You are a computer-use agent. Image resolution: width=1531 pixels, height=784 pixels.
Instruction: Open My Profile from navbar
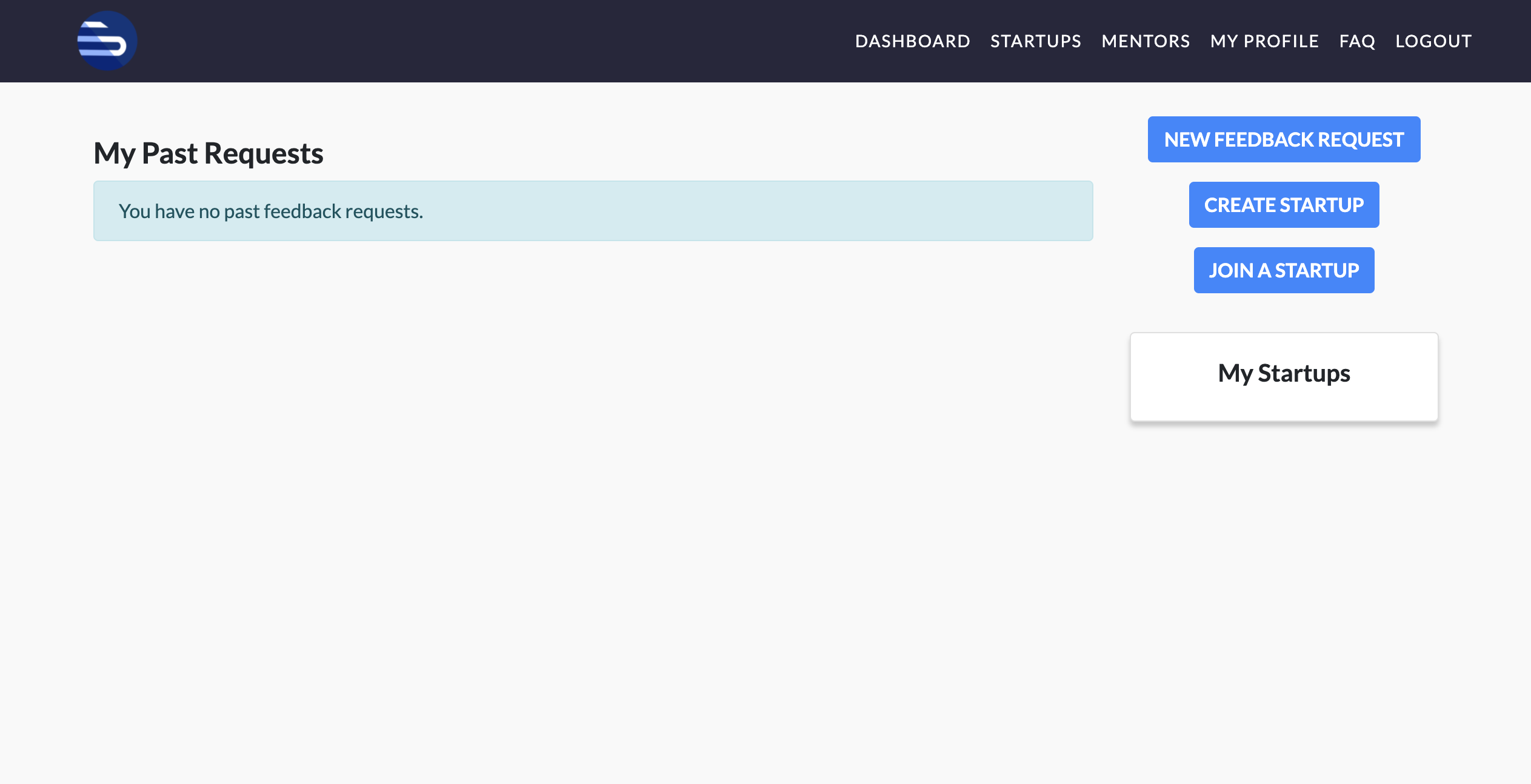pyautogui.click(x=1264, y=41)
